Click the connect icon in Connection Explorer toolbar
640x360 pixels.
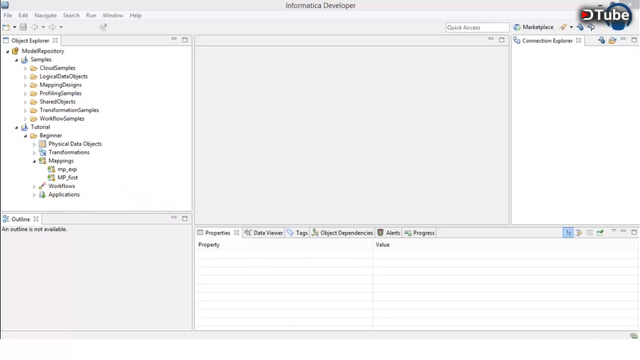pyautogui.click(x=601, y=40)
